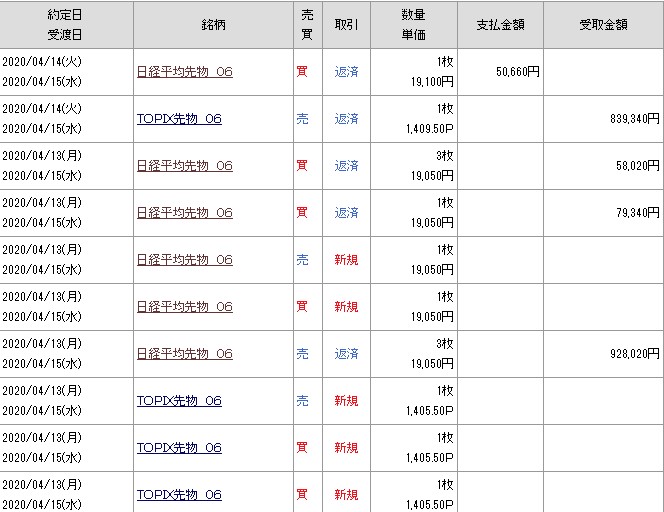Open 日経平均先物 06 link with 50,660円 payment

(184, 72)
